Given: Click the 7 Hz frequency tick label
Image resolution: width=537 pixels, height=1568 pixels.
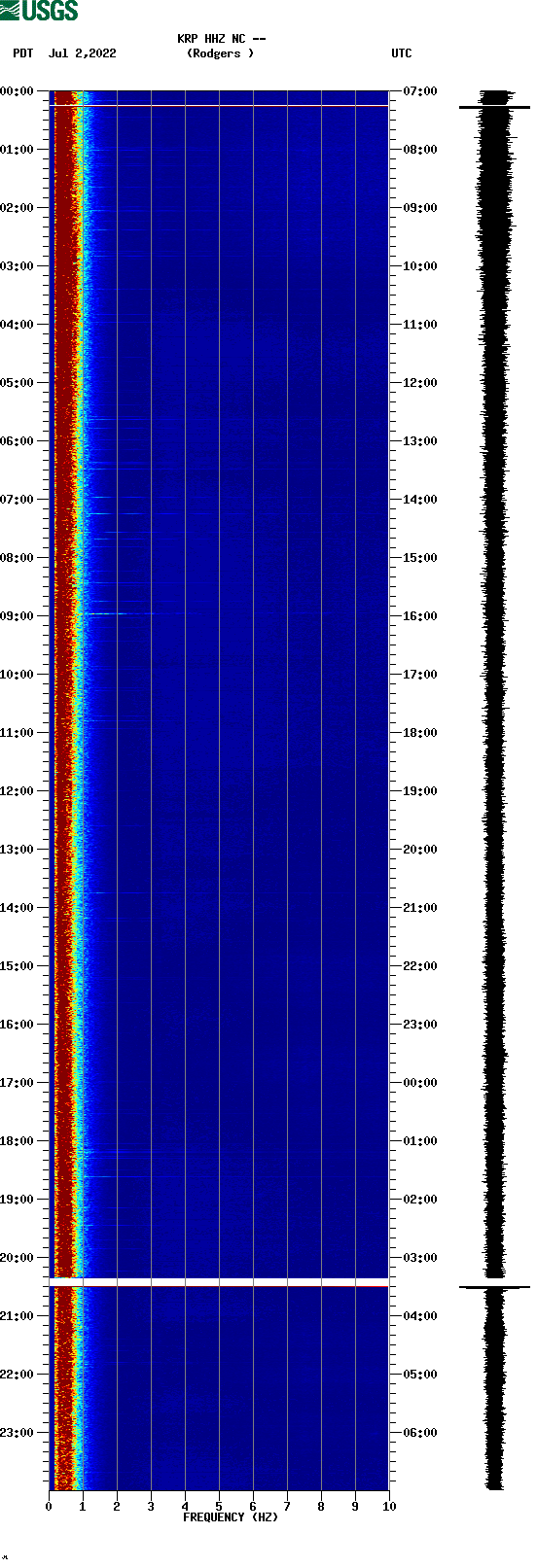Looking at the screenshot, I should coord(287,1507).
